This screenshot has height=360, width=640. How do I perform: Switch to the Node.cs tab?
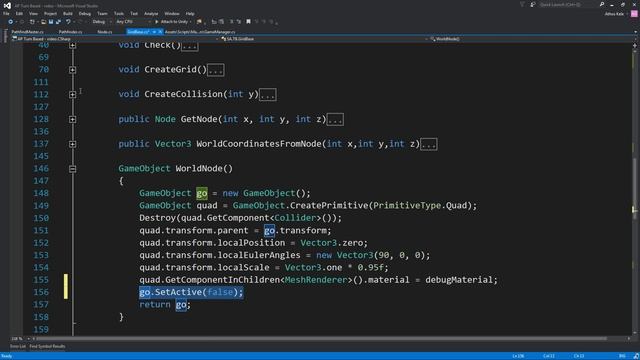(x=104, y=32)
